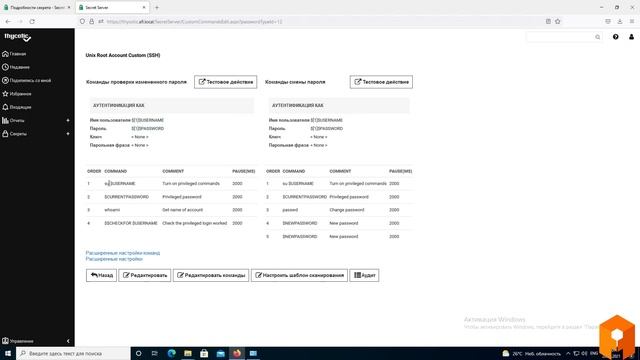The width and height of the screenshot is (640, 360).
Task: Open the user profile icon
Action: (x=631, y=37)
